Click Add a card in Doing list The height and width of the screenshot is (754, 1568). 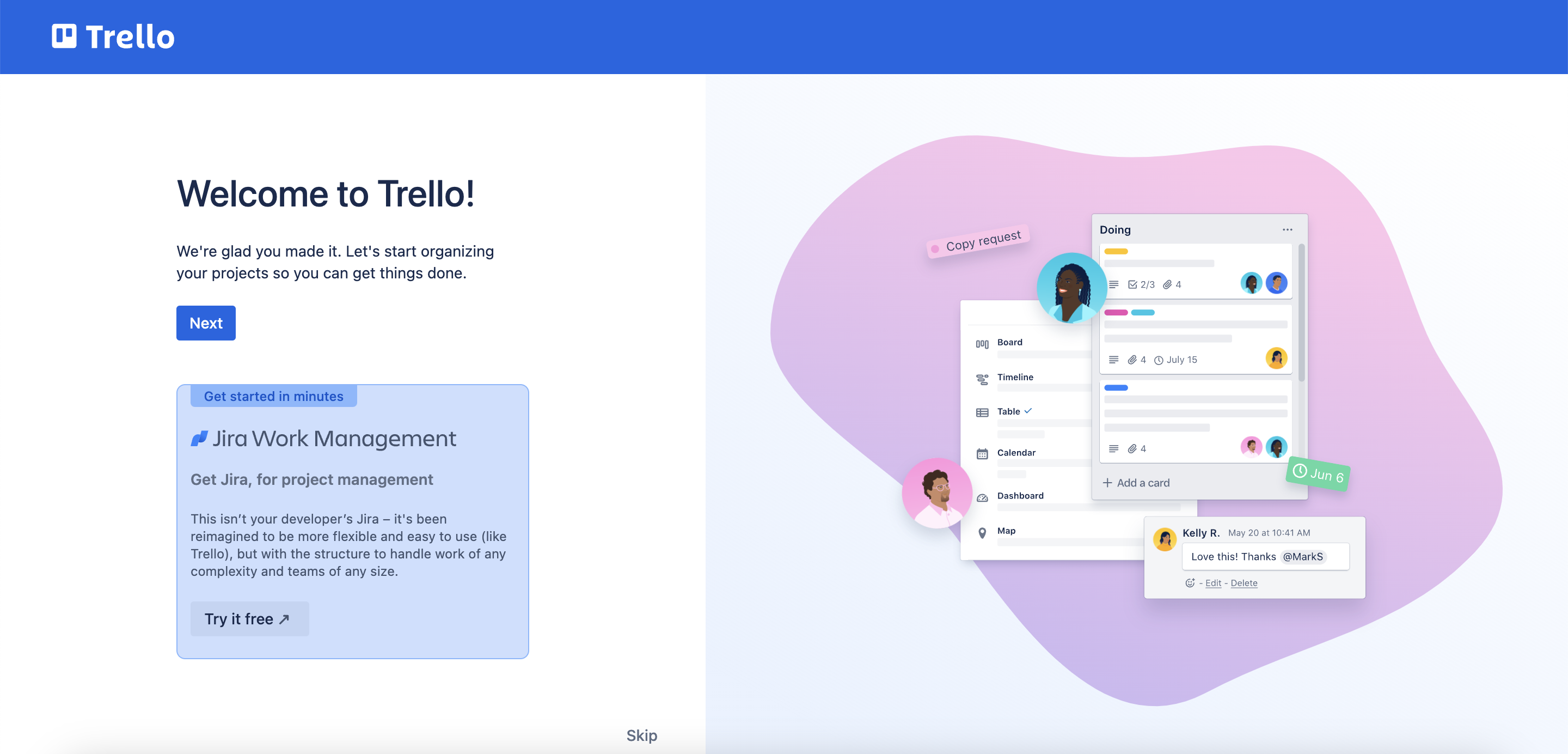[x=1136, y=482]
